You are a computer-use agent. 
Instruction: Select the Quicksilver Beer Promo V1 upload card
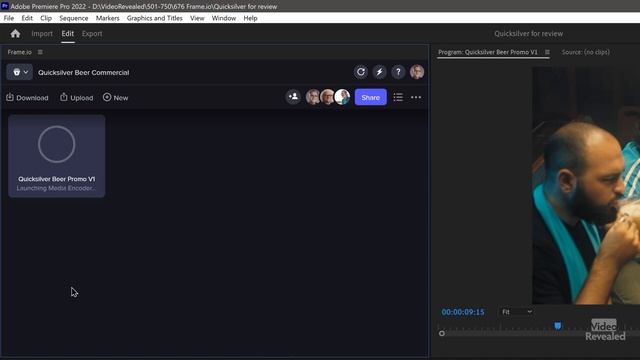point(57,156)
